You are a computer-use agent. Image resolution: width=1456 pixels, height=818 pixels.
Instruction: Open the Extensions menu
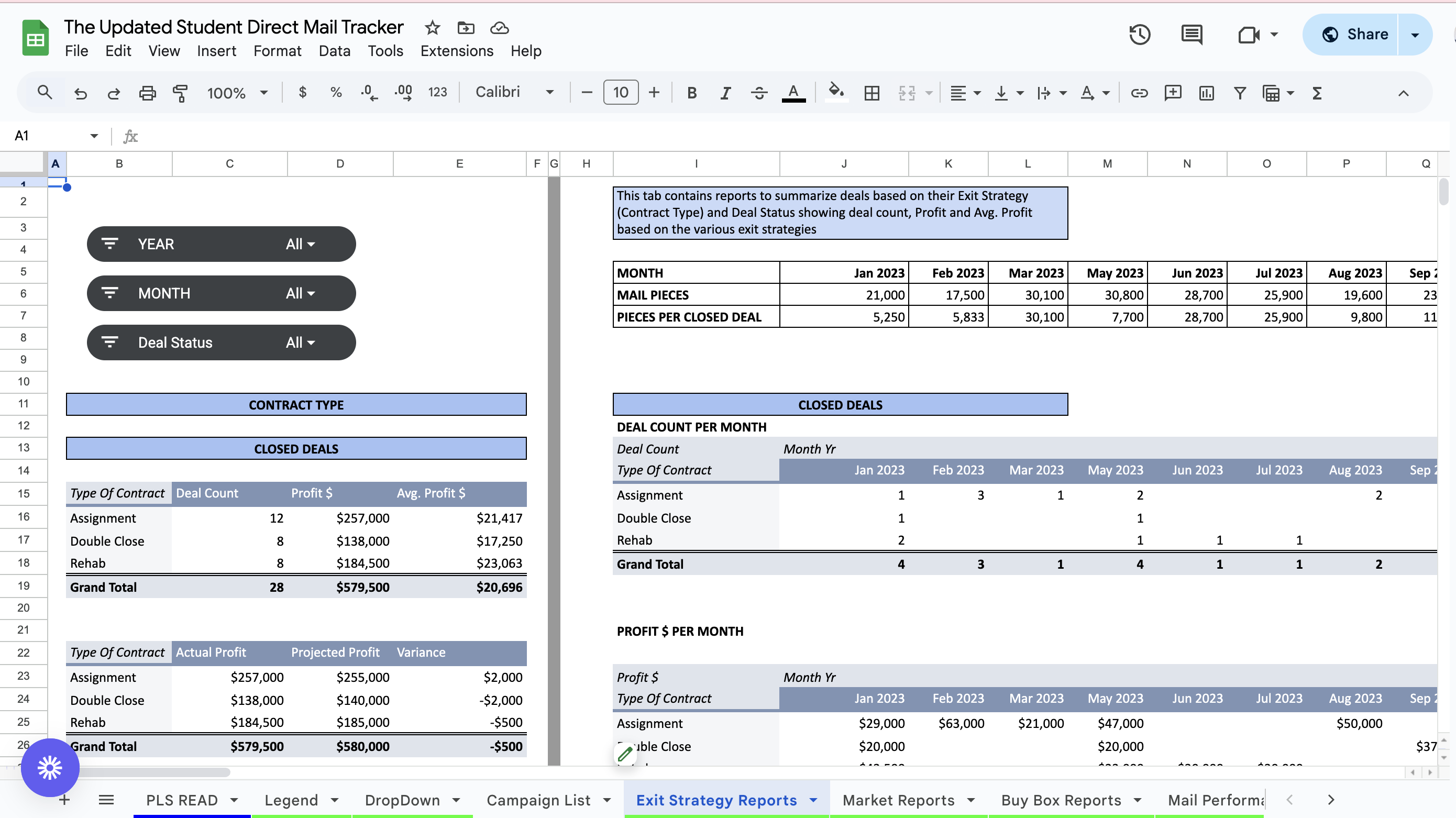457,51
